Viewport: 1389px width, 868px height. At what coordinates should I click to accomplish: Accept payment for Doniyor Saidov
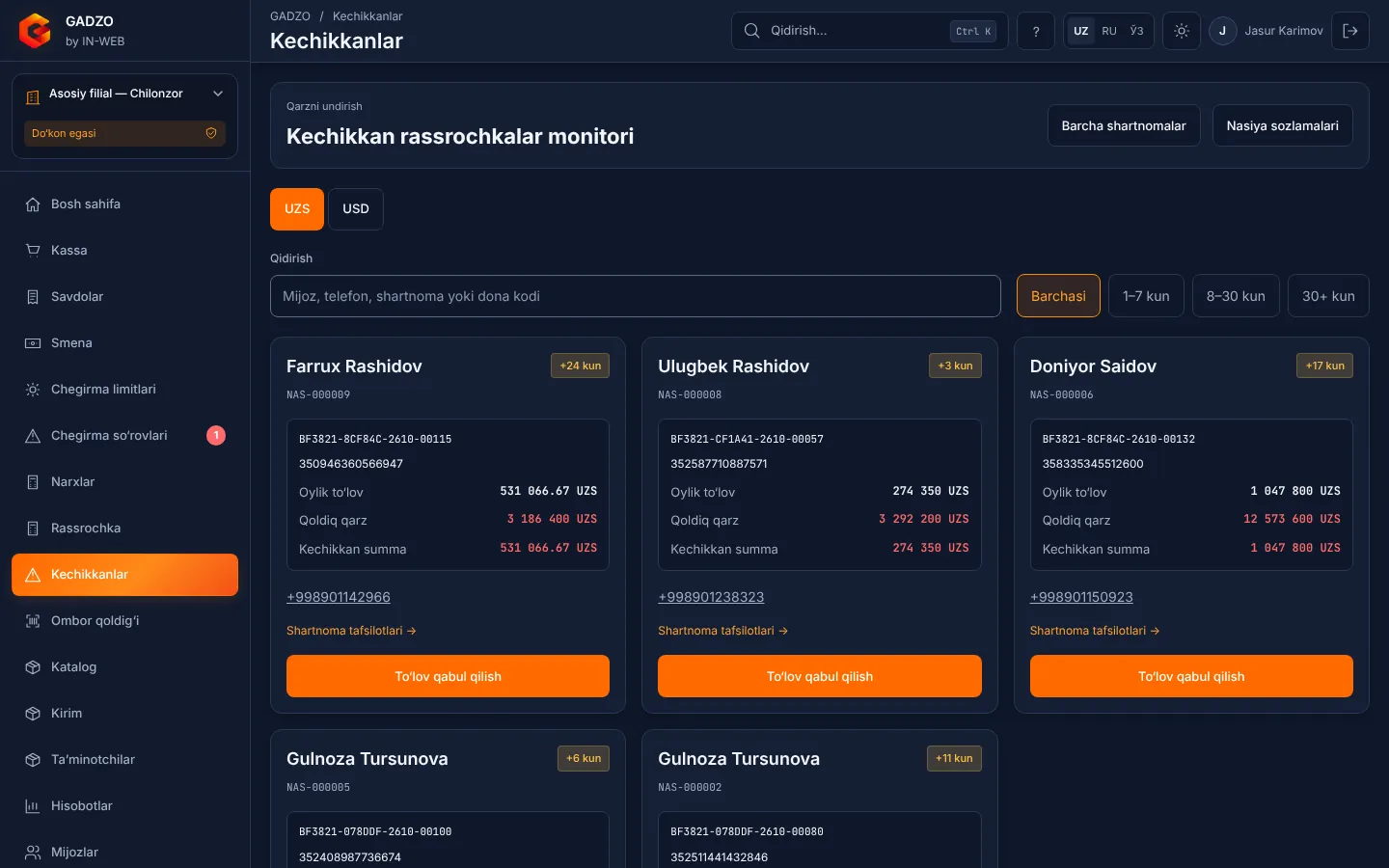click(x=1191, y=676)
